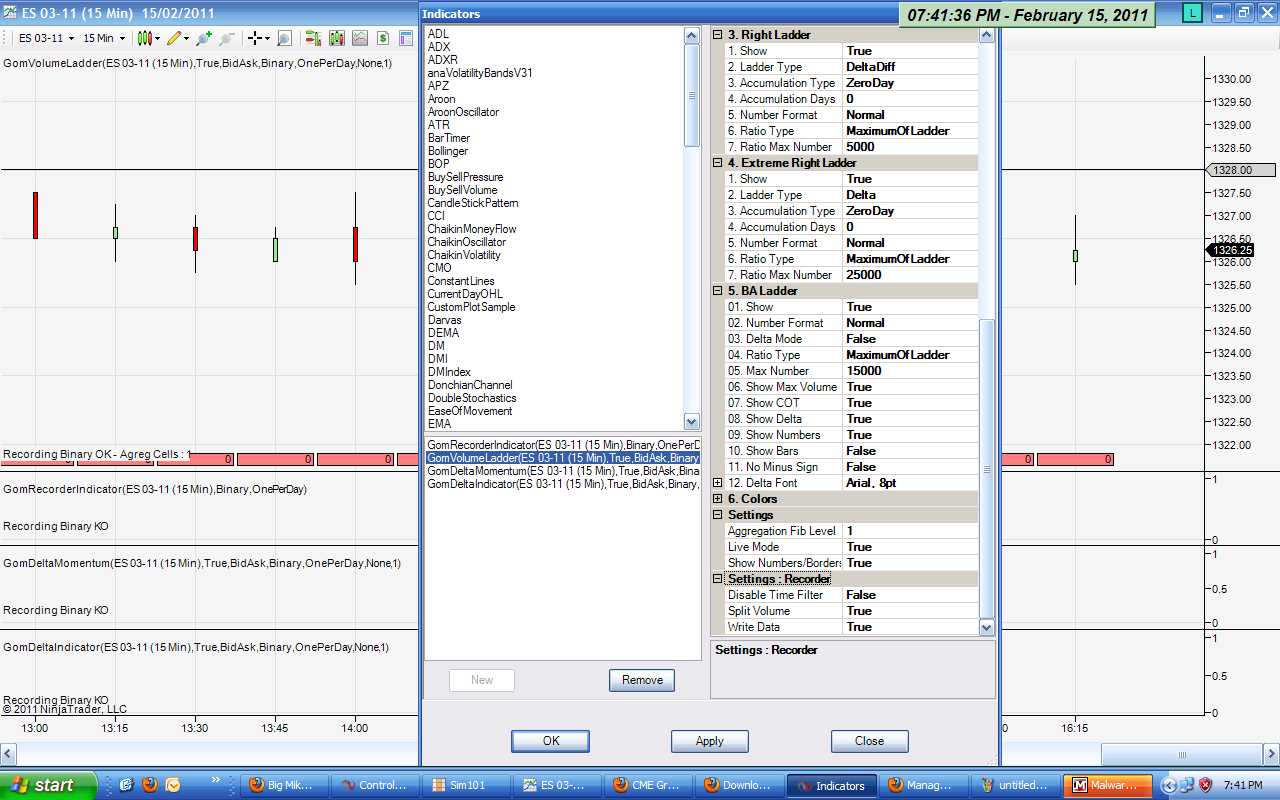
Task: Select CandleStickPattern in the indicator list
Action: click(473, 203)
